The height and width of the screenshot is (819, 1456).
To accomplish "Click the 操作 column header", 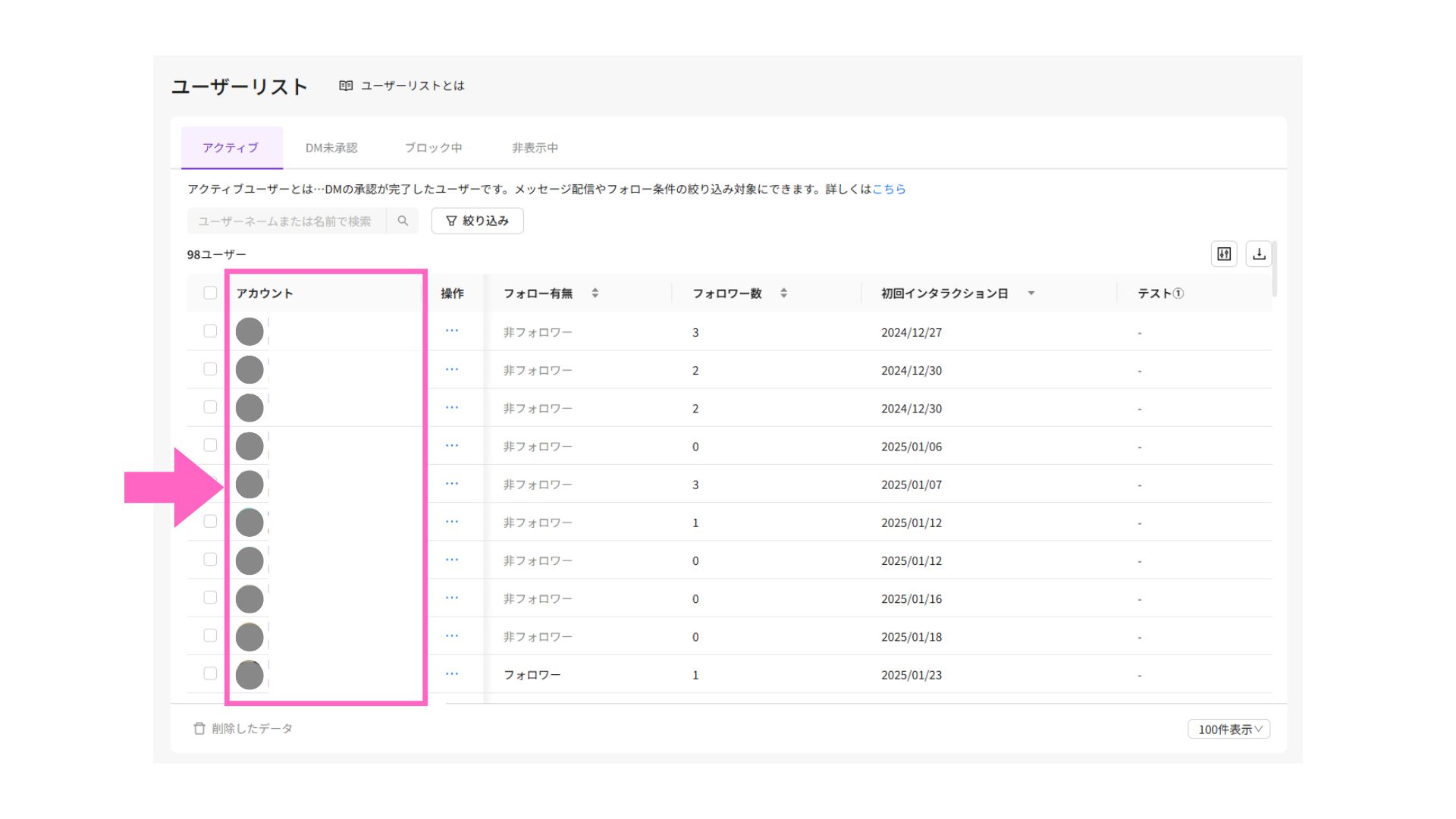I will click(x=452, y=293).
